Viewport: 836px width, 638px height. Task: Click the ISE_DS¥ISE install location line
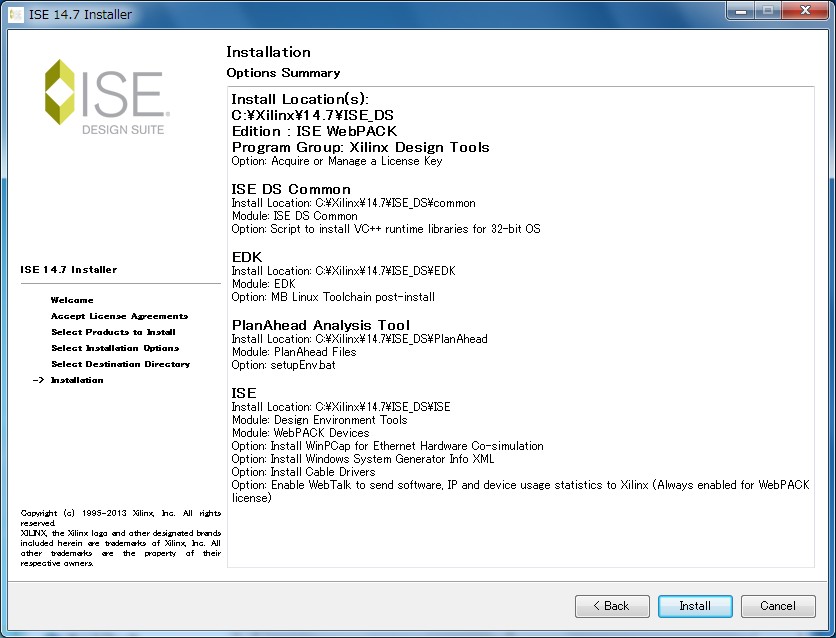pyautogui.click(x=341, y=407)
